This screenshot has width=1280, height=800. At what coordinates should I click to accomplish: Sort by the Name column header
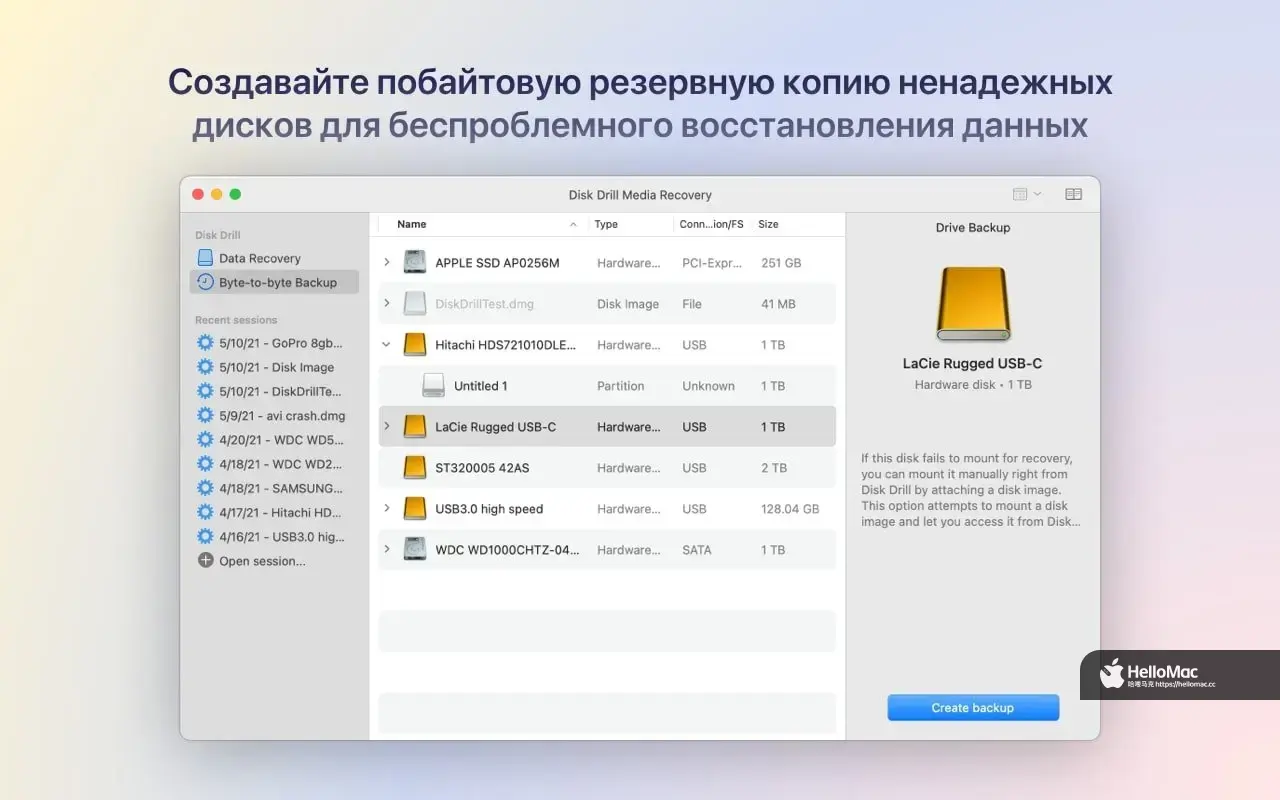pyautogui.click(x=483, y=225)
